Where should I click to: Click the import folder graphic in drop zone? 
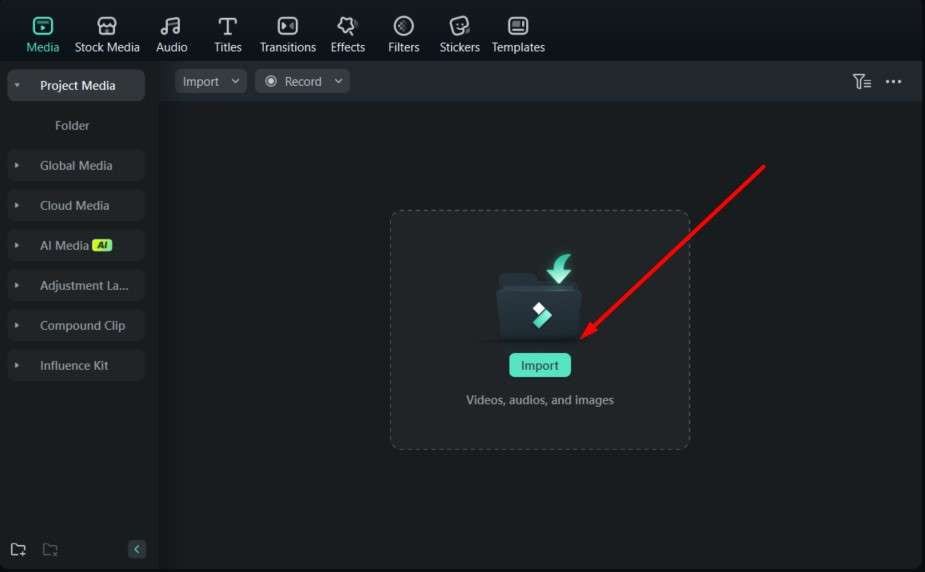pyautogui.click(x=539, y=297)
